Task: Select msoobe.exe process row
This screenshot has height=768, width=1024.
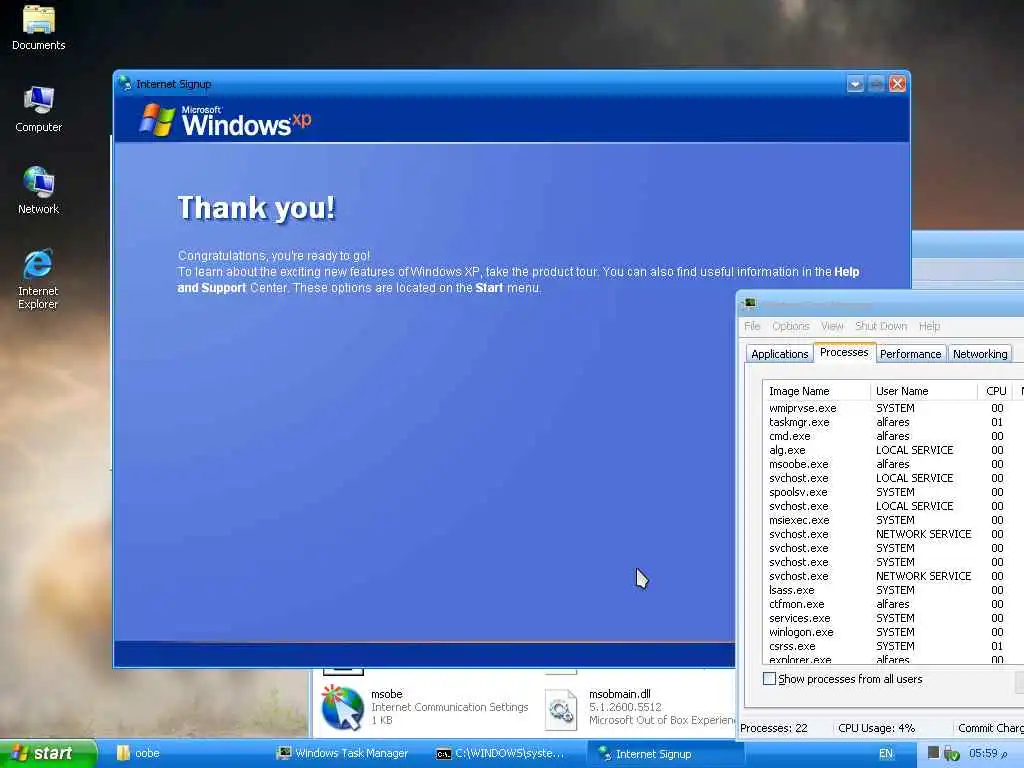Action: click(x=893, y=464)
